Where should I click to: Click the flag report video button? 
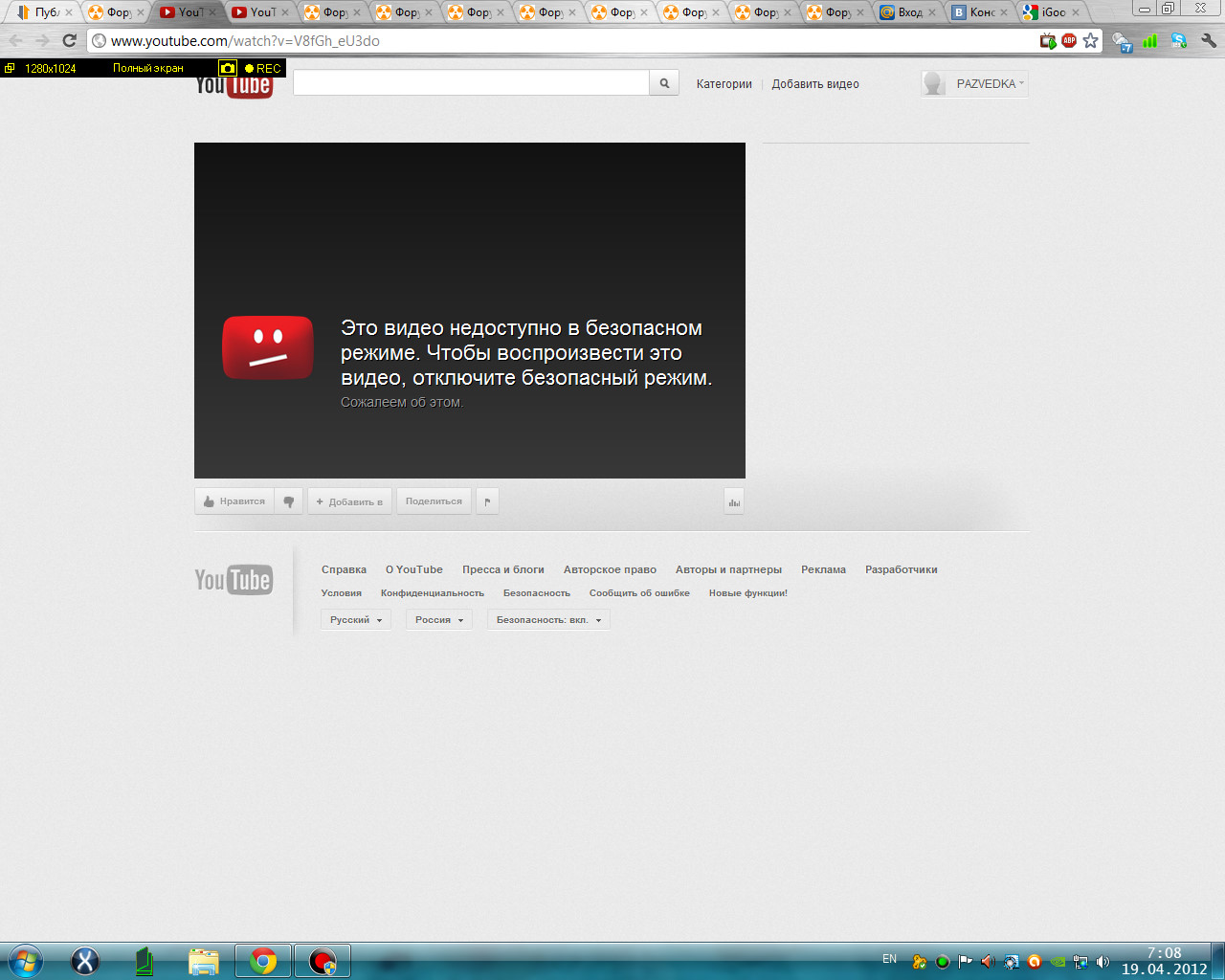487,501
